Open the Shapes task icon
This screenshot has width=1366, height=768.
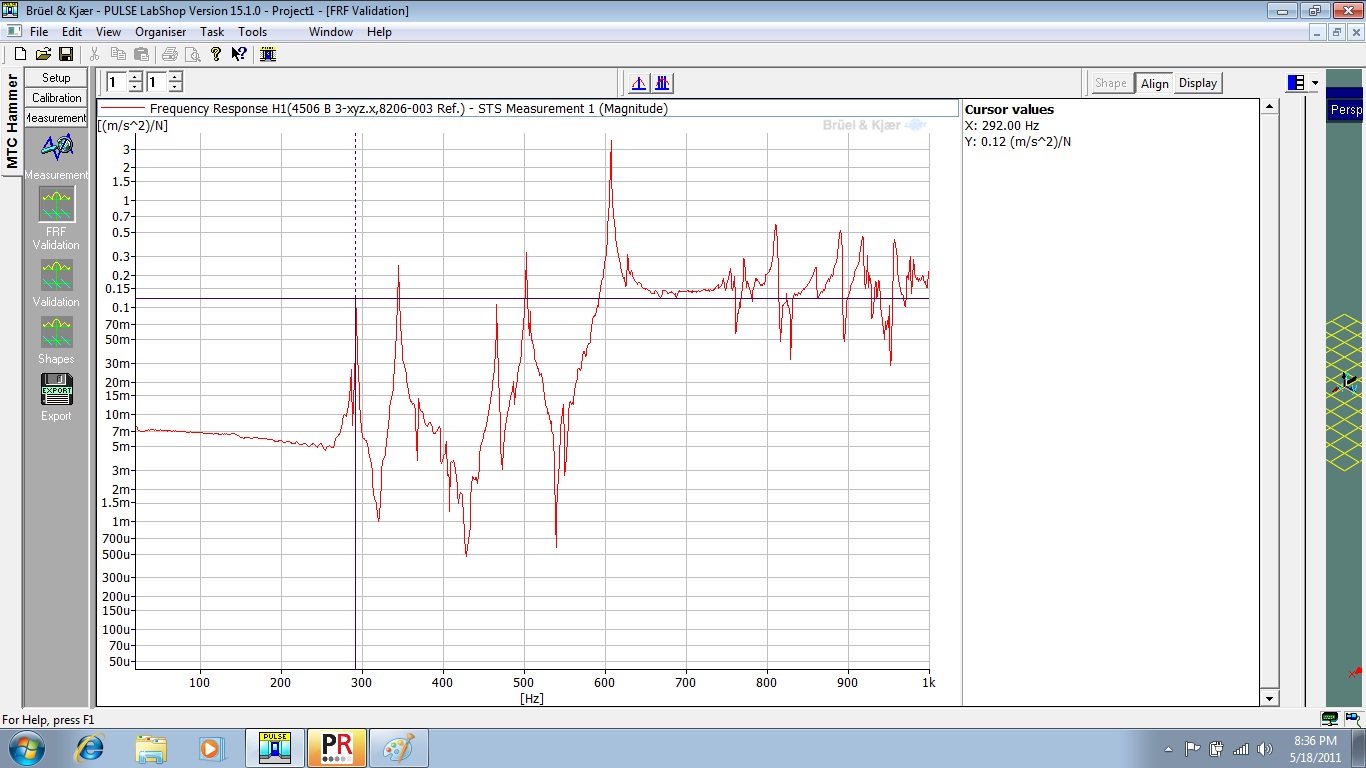56,332
